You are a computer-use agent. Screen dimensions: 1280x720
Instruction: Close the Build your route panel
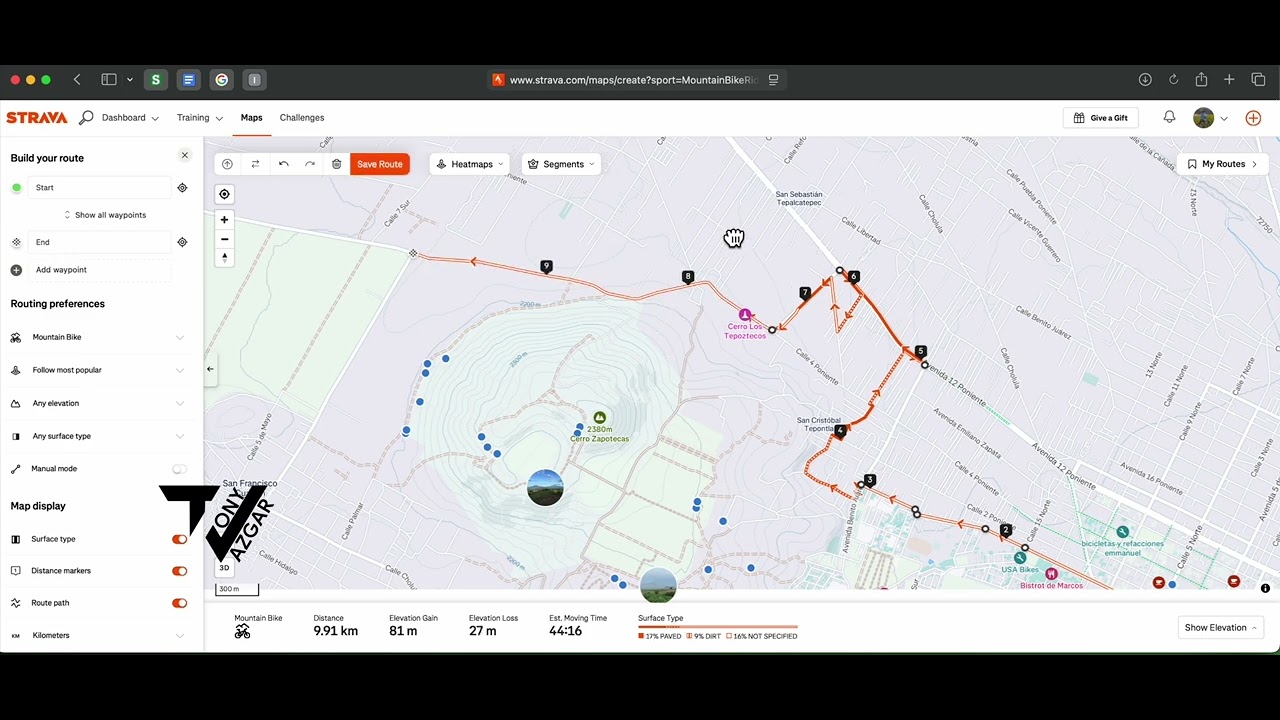(x=184, y=155)
